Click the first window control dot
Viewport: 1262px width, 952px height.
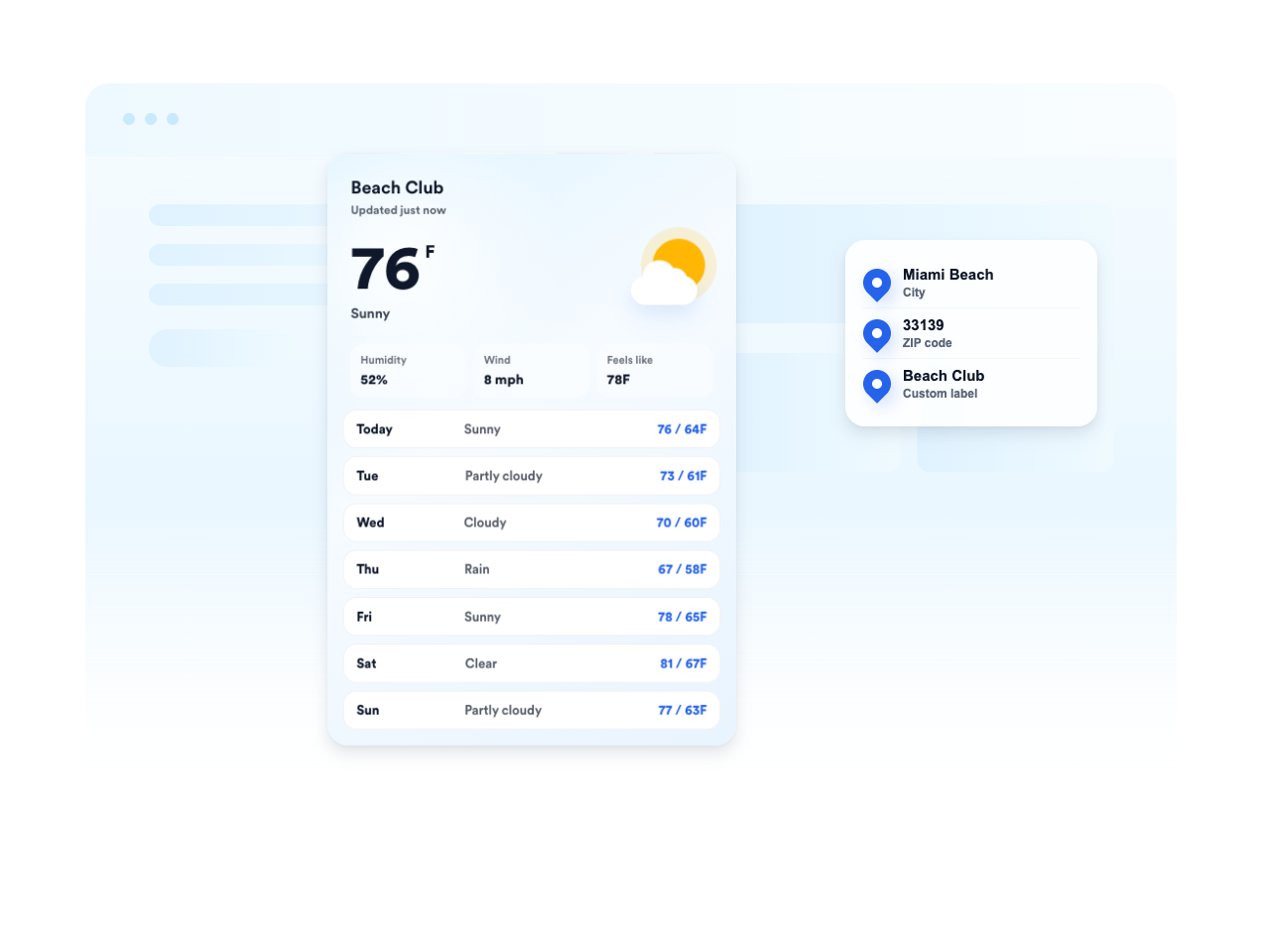tap(129, 119)
